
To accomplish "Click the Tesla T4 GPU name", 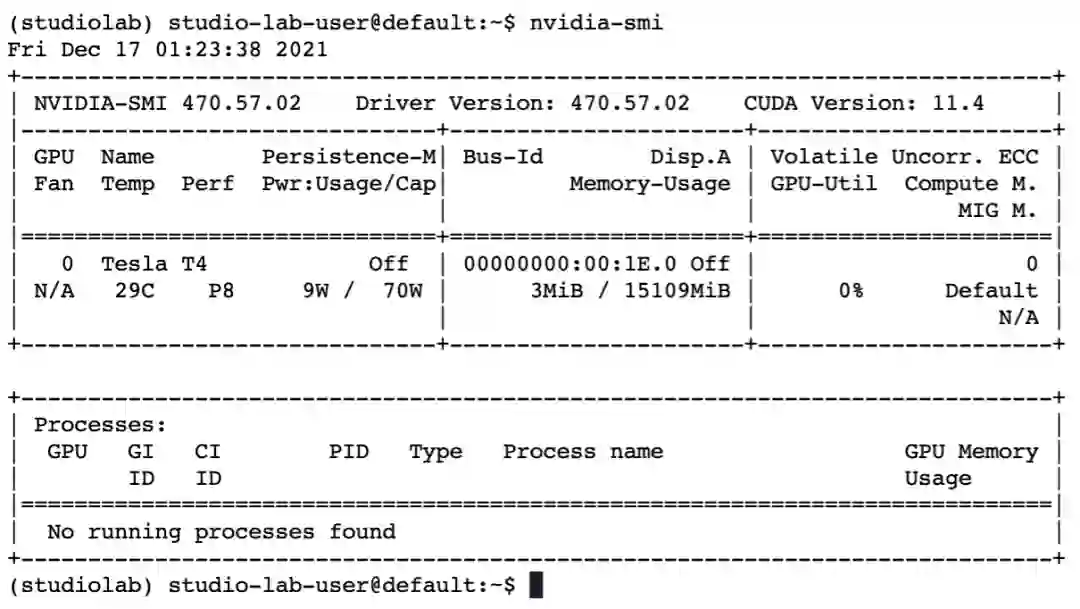I will [154, 264].
